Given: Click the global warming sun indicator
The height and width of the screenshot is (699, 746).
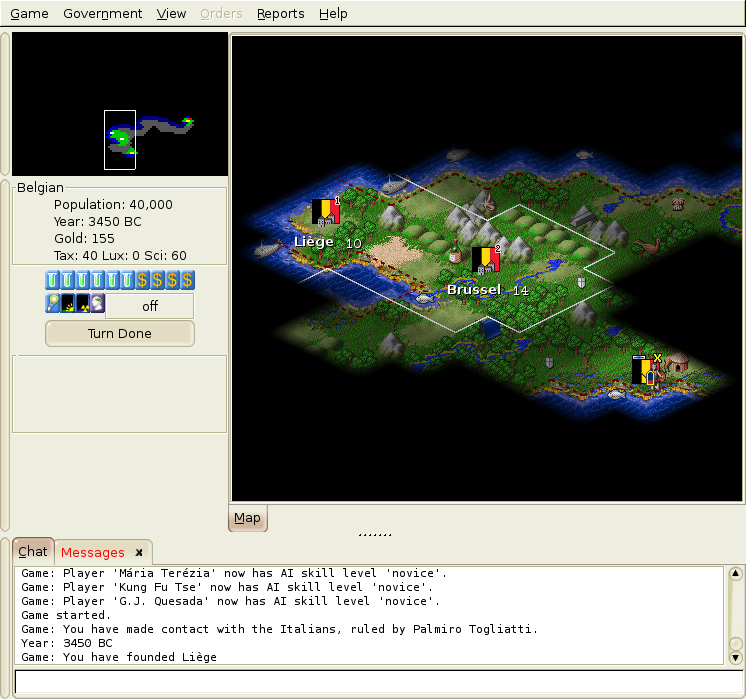Looking at the screenshot, I should pyautogui.click(x=68, y=303).
